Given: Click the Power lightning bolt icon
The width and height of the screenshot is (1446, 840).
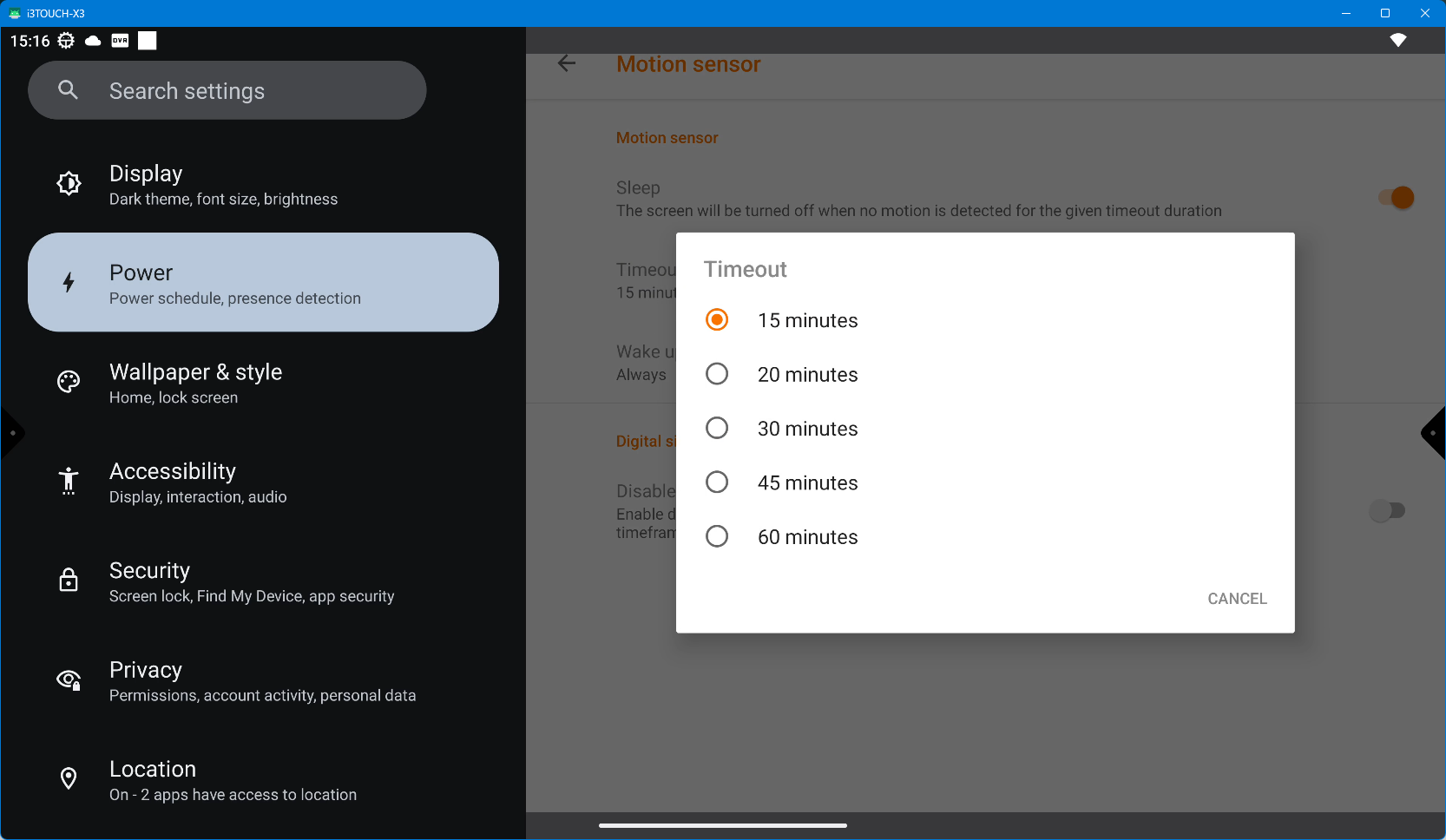Looking at the screenshot, I should [69, 282].
